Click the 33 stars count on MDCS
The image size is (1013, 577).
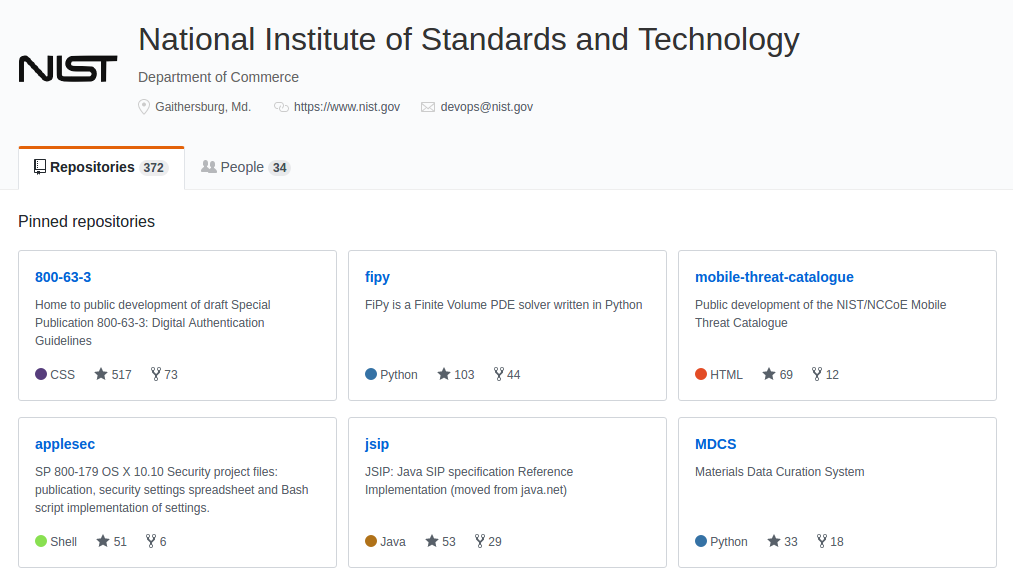point(791,541)
